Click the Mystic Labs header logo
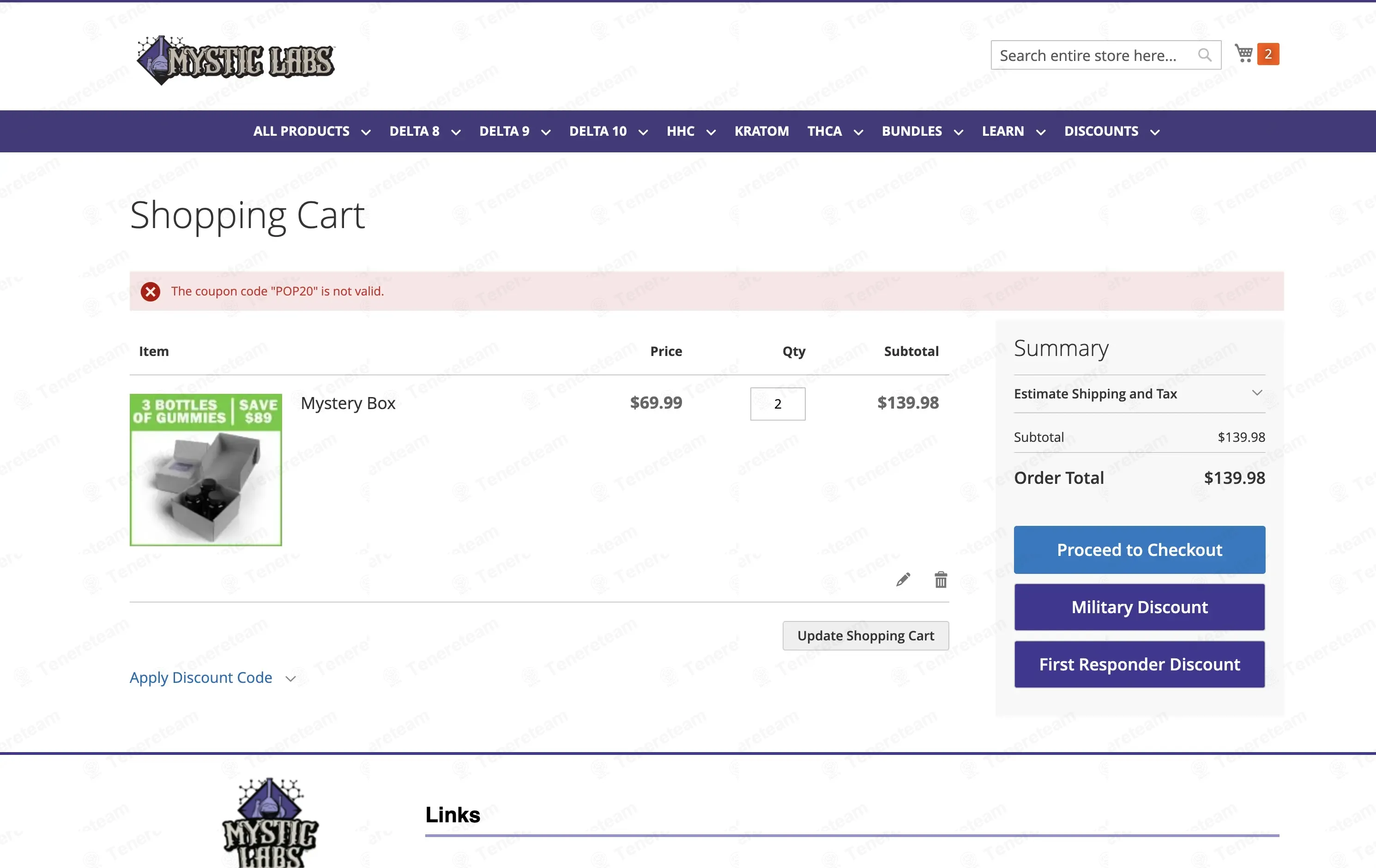Image resolution: width=1376 pixels, height=868 pixels. (x=235, y=60)
